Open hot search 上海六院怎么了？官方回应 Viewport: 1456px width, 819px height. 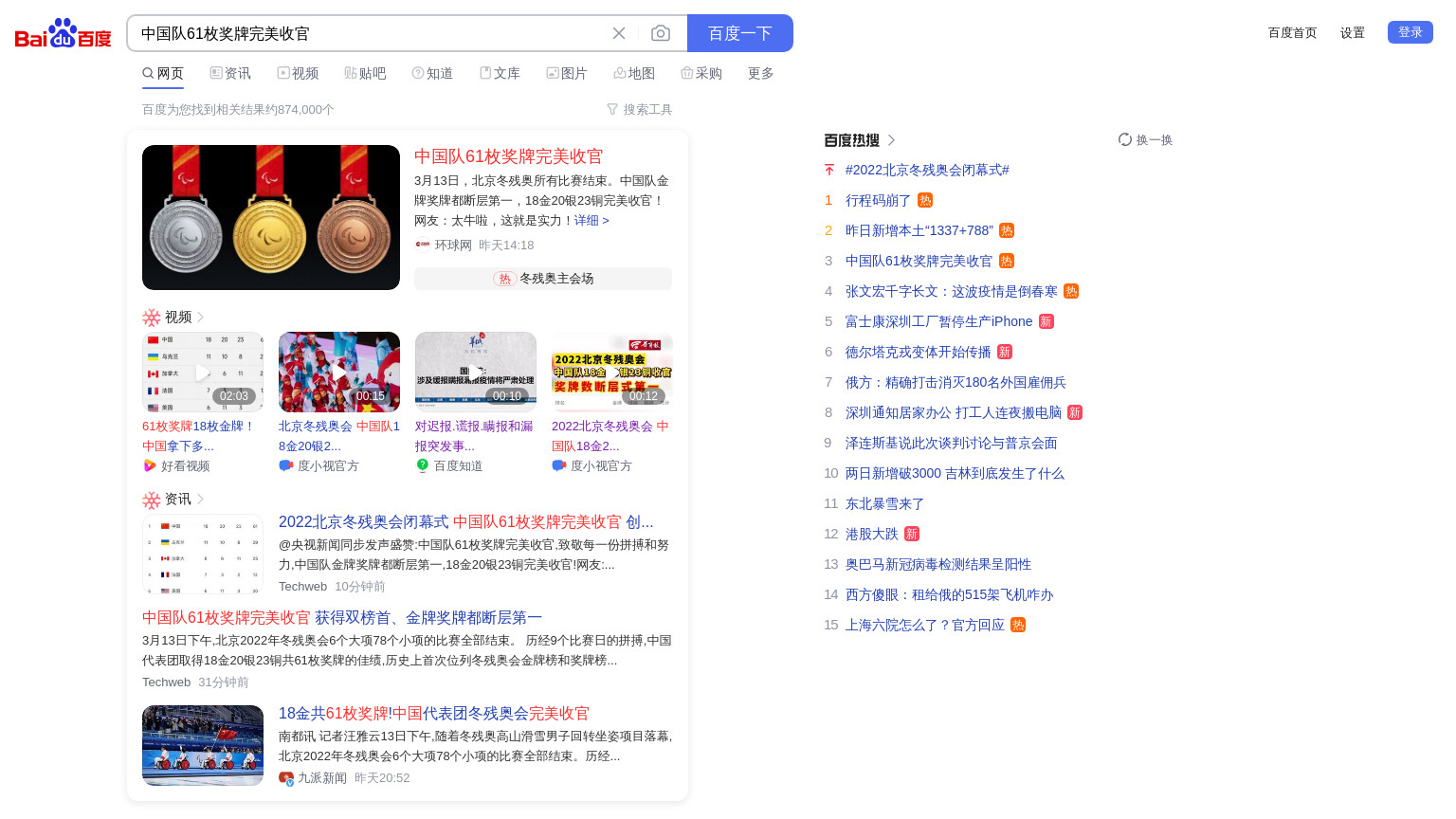pyautogui.click(x=925, y=625)
